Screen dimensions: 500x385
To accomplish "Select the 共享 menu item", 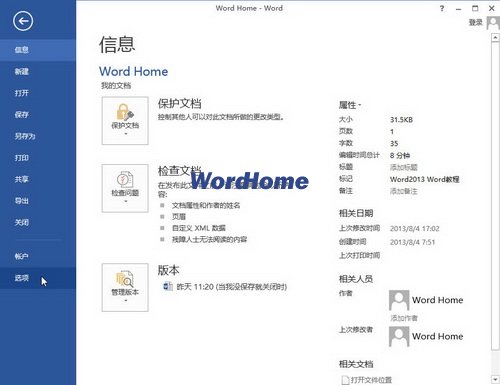I will pos(38,179).
